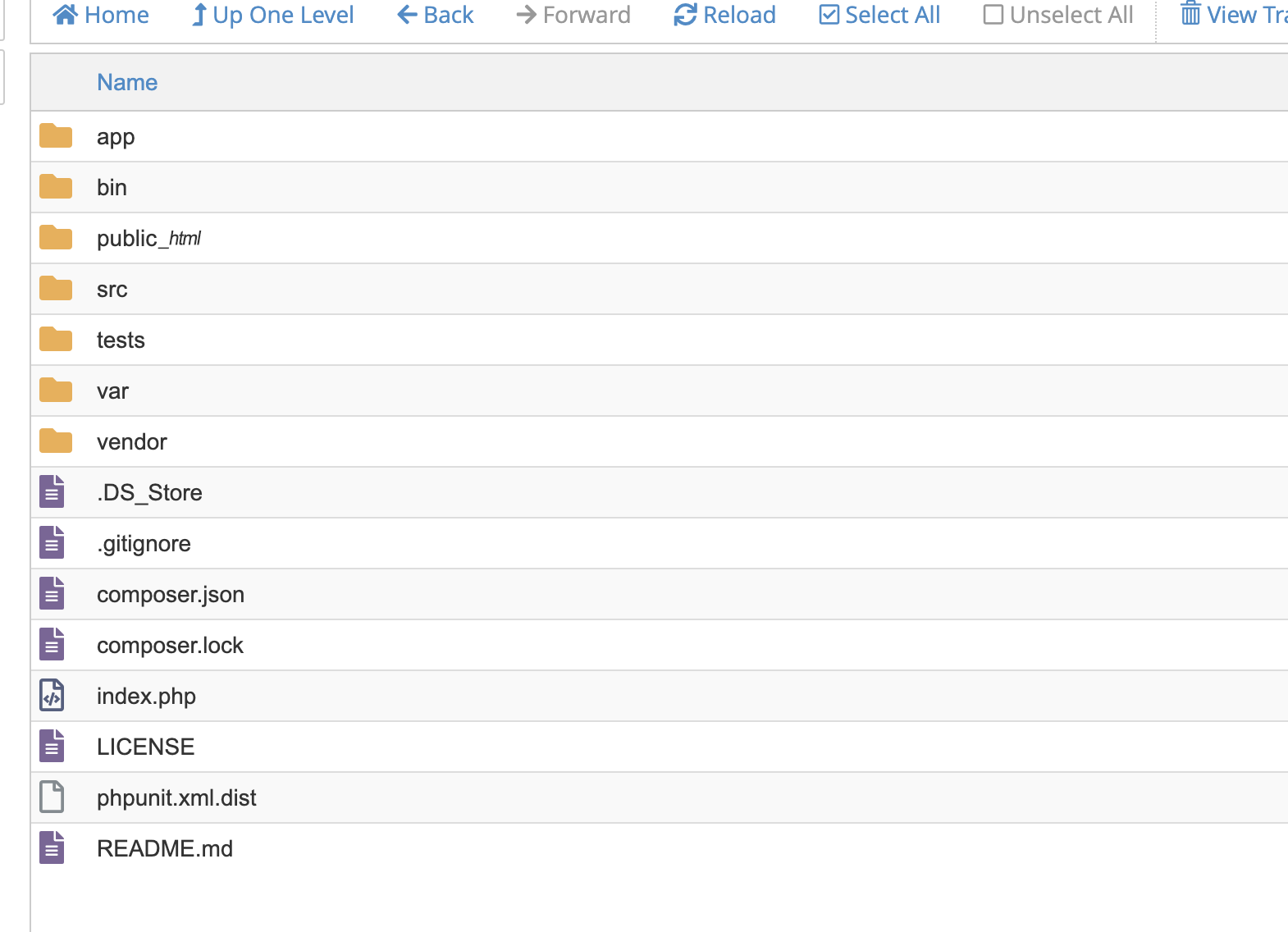Click the phpunit.xml.dist blank file icon
The image size is (1288, 932).
(52, 797)
